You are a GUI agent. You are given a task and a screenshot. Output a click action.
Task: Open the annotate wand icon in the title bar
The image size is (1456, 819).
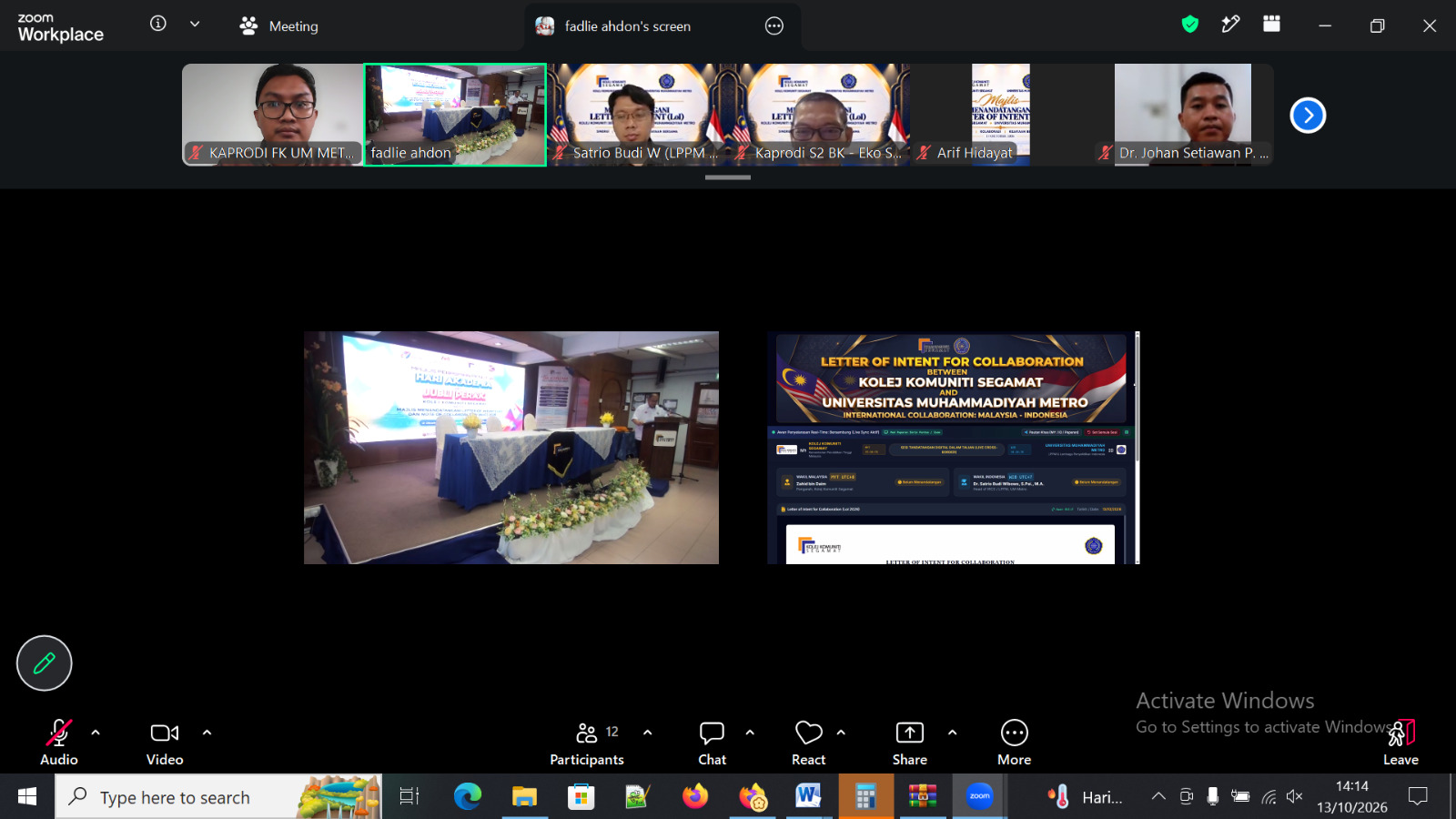pos(1230,25)
